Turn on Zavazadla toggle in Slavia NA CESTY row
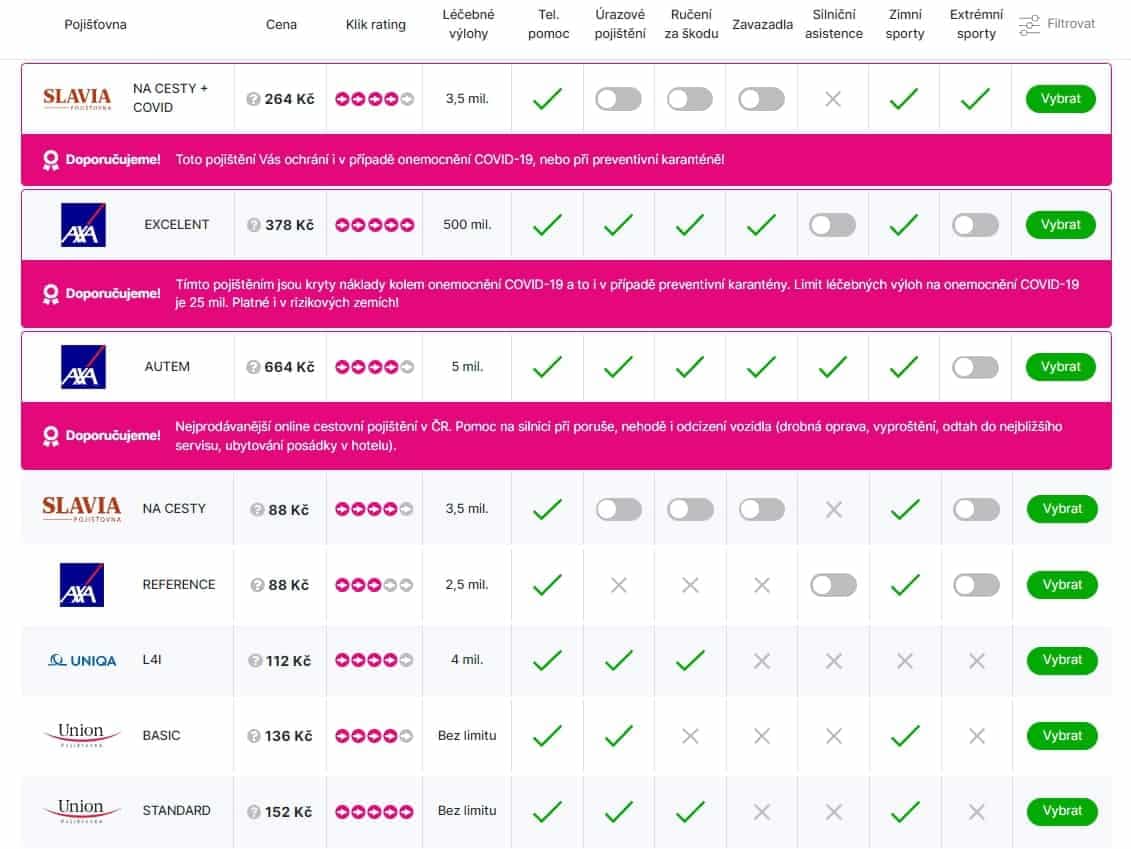 (x=762, y=509)
